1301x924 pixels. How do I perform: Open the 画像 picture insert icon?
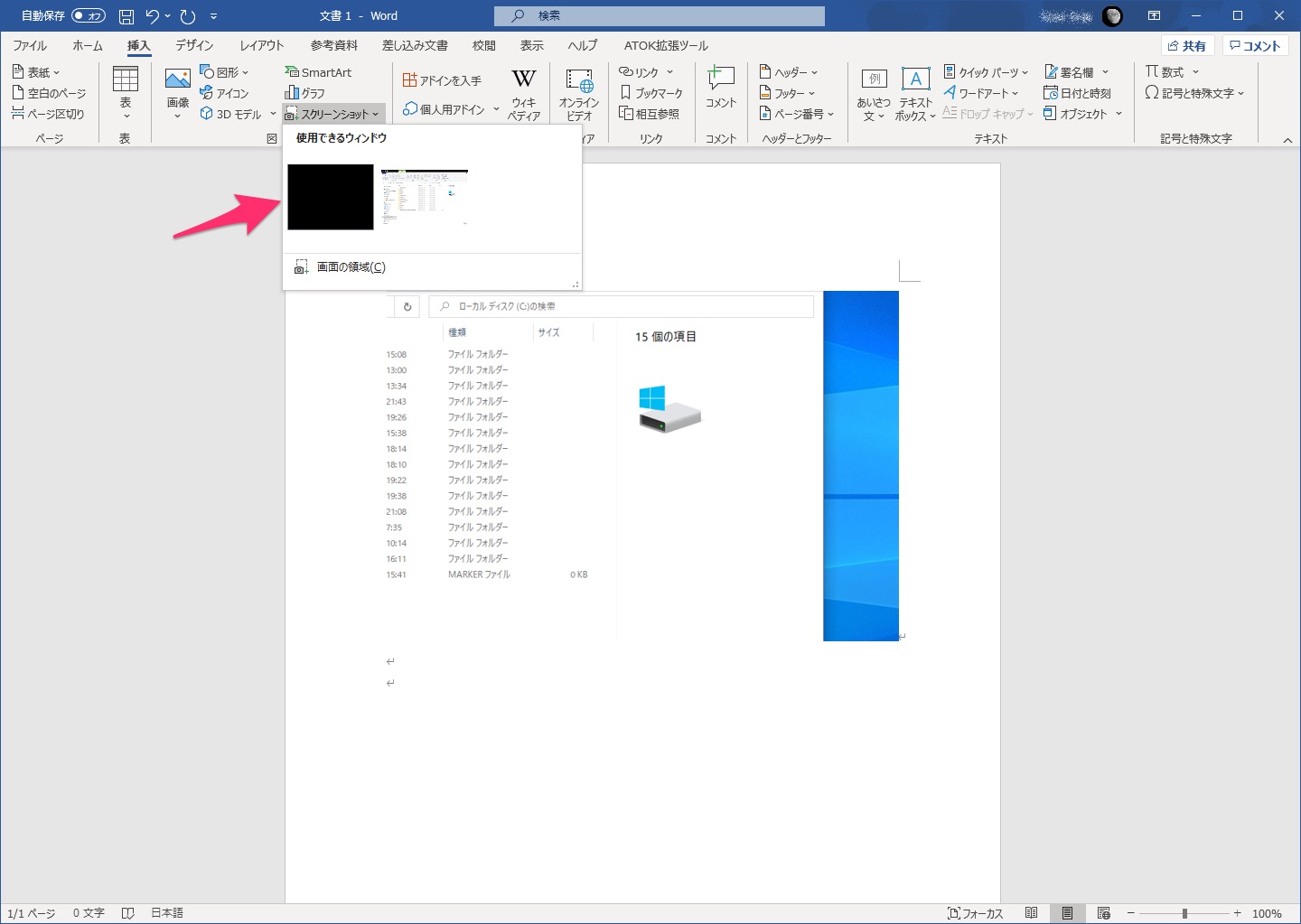pos(178,93)
